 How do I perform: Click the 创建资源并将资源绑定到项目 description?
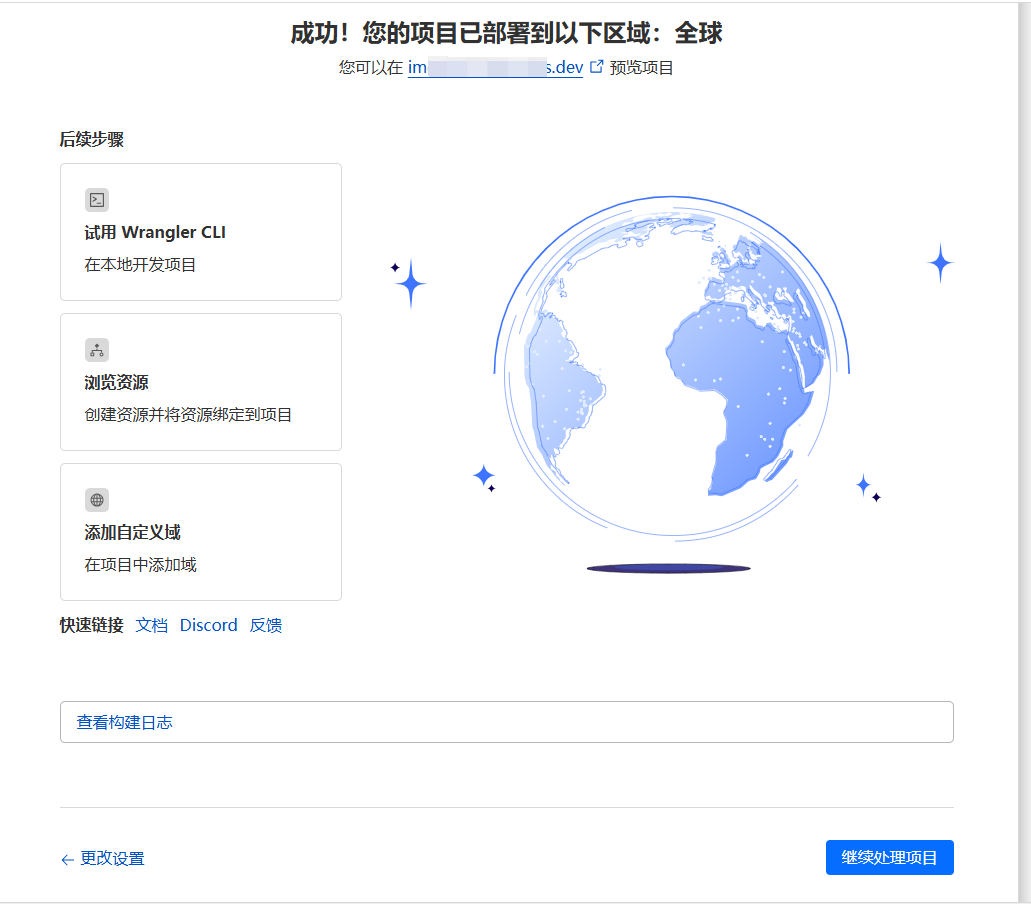pos(188,415)
